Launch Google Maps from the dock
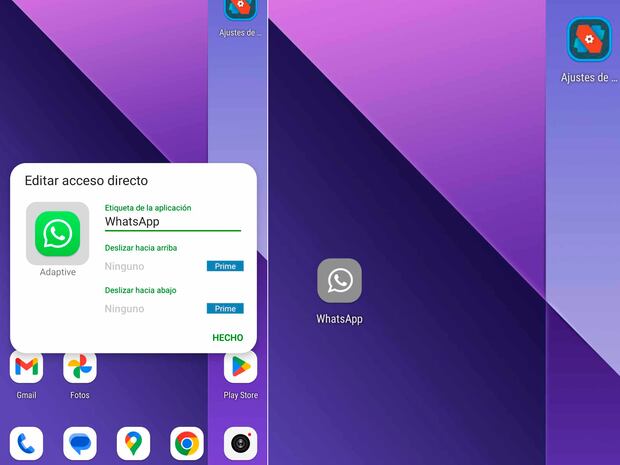 (133, 443)
